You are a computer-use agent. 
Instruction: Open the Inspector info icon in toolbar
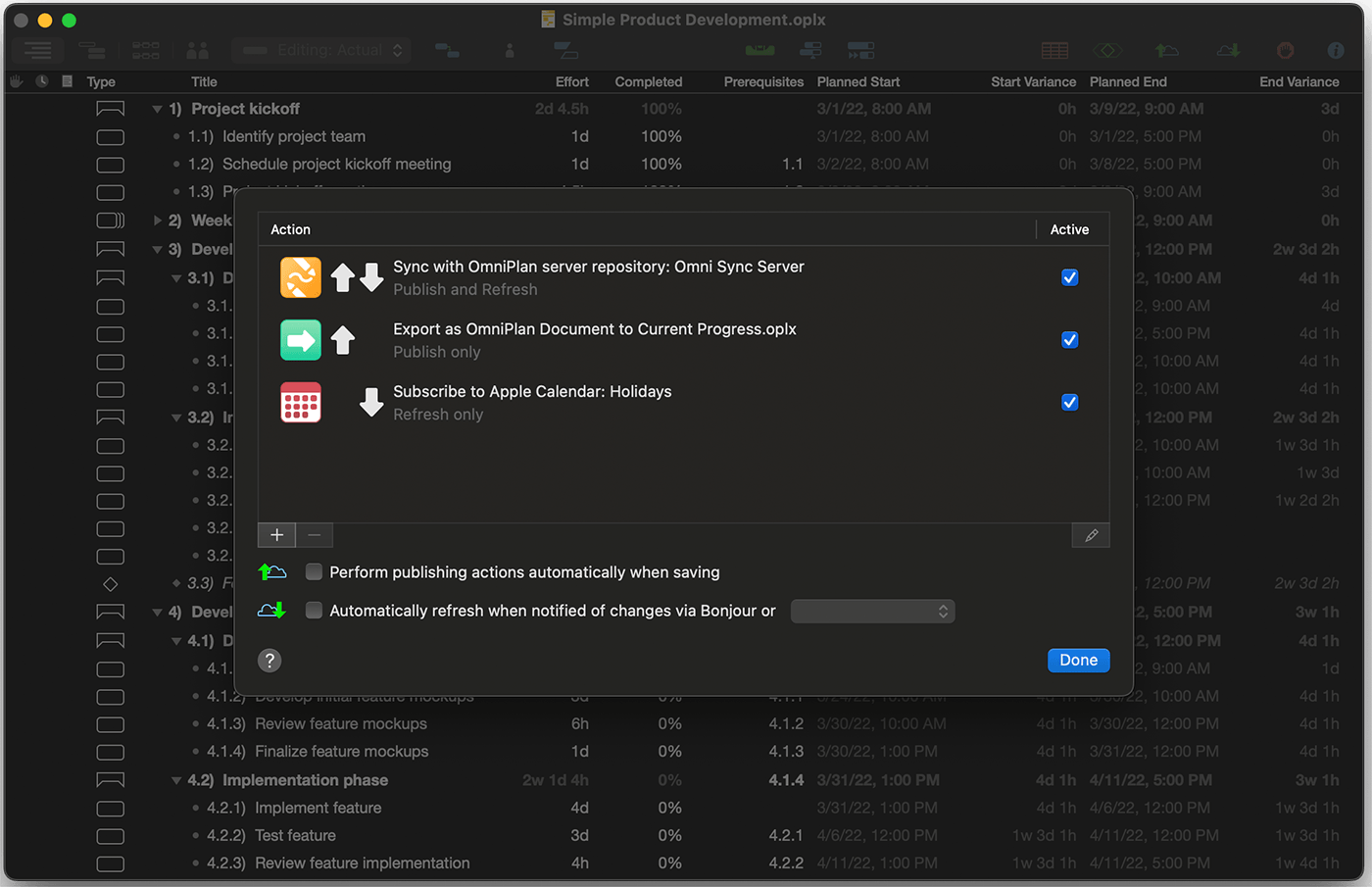[1335, 50]
